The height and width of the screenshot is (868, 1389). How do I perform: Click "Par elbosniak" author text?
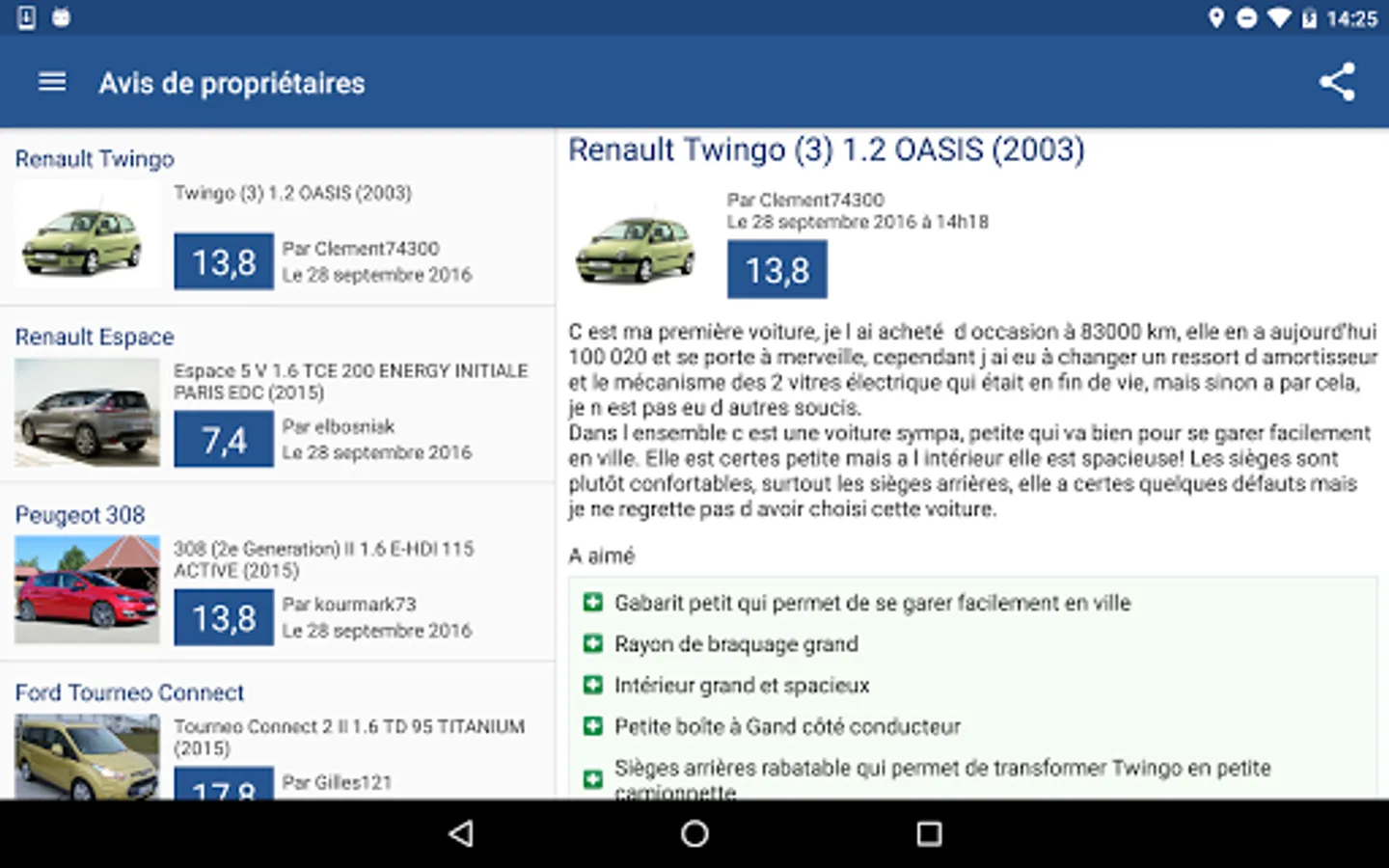coord(339,426)
